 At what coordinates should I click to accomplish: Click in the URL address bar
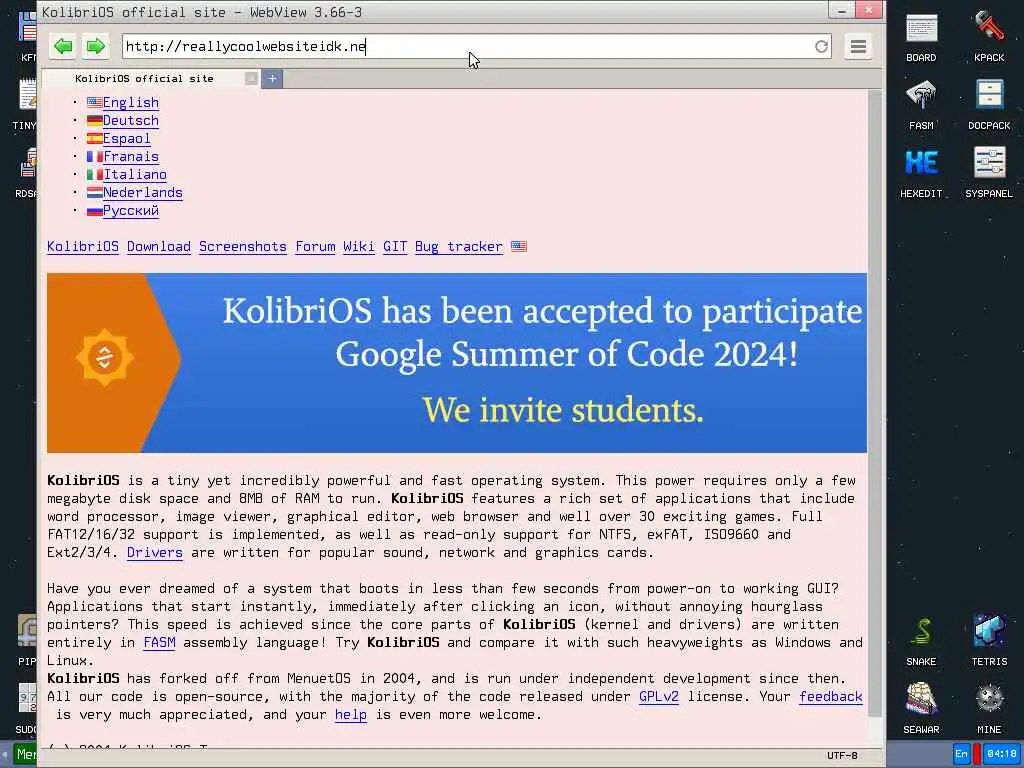(x=467, y=46)
